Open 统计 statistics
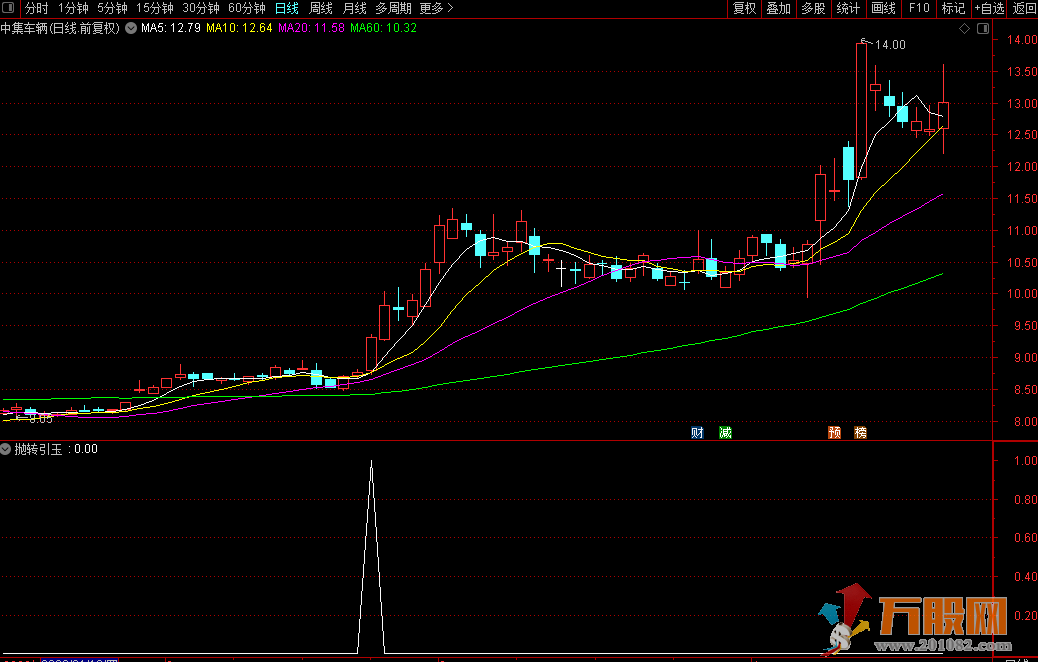The width and height of the screenshot is (1038, 662). coord(849,8)
